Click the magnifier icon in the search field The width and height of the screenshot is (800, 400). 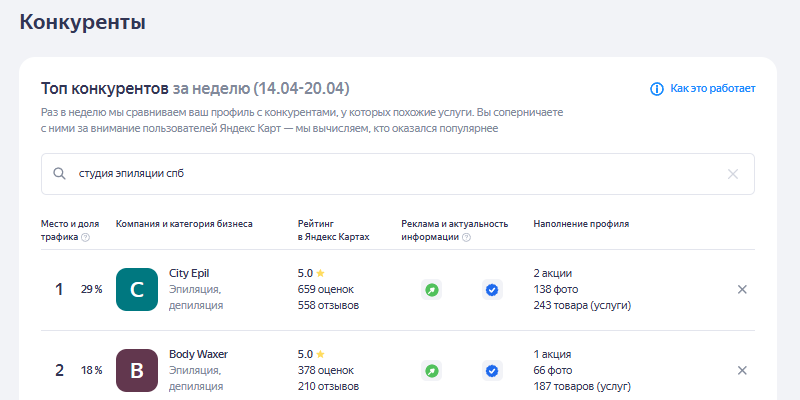pyautogui.click(x=60, y=174)
